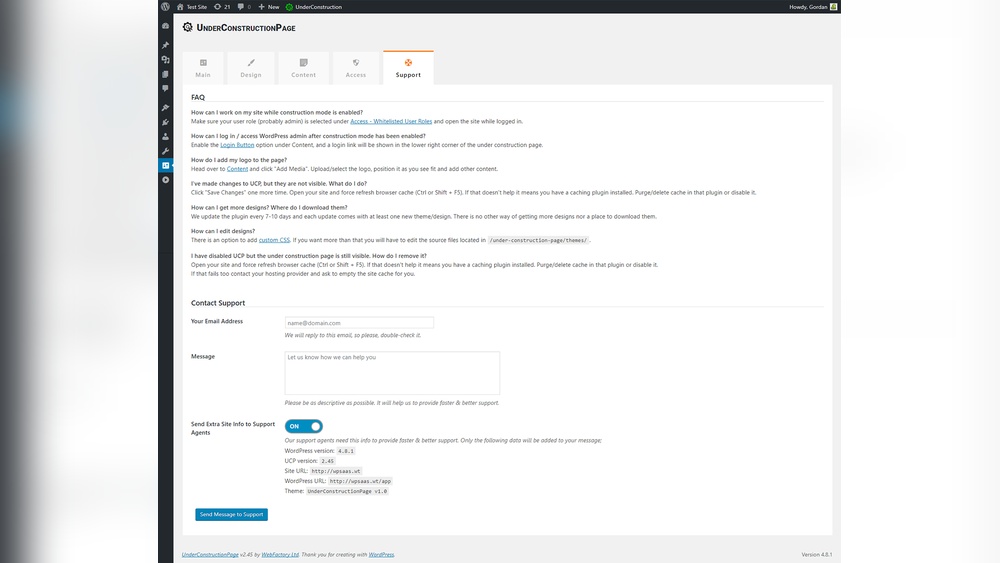Switch to the Design tab
Screen dimensions: 1000x563
251,68
